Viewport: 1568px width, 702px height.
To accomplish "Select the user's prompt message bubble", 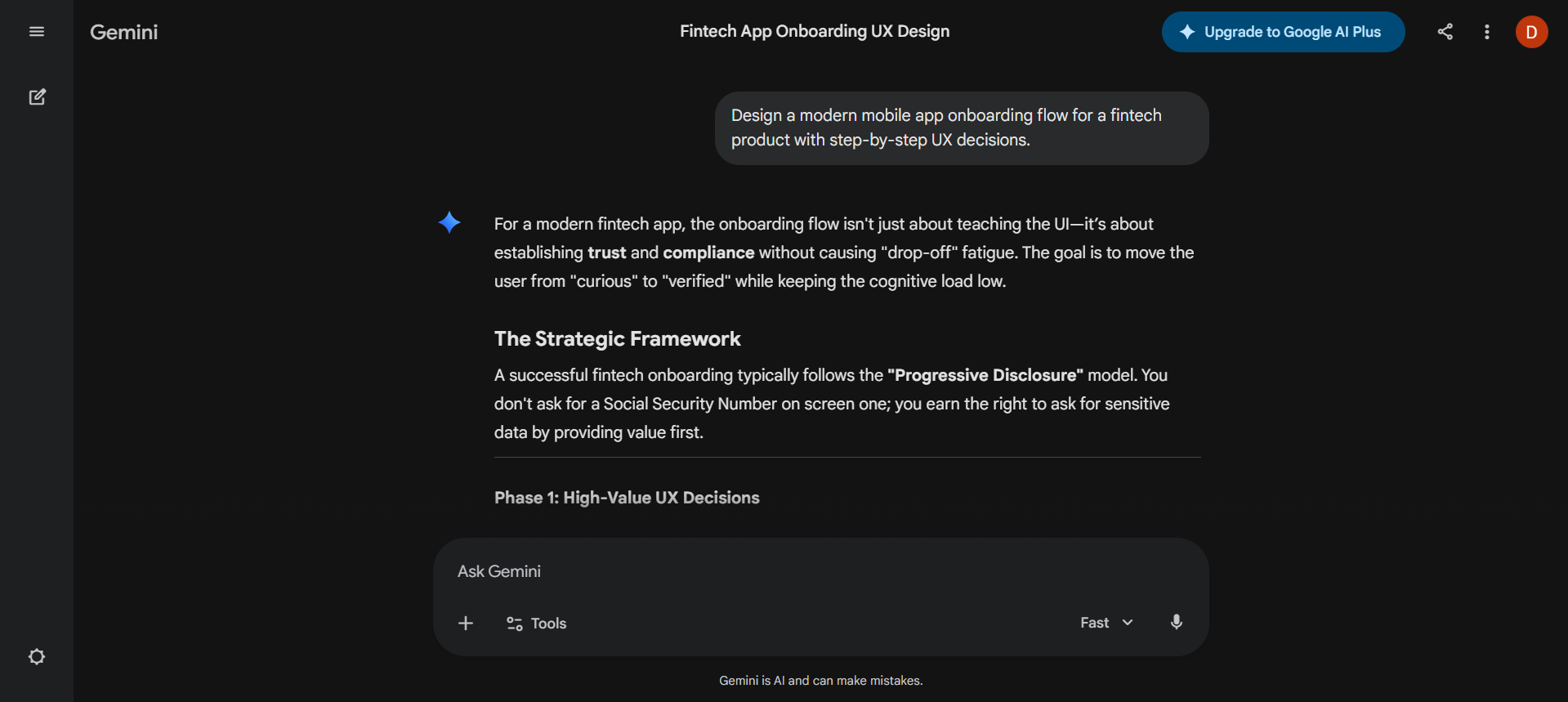I will click(x=961, y=127).
